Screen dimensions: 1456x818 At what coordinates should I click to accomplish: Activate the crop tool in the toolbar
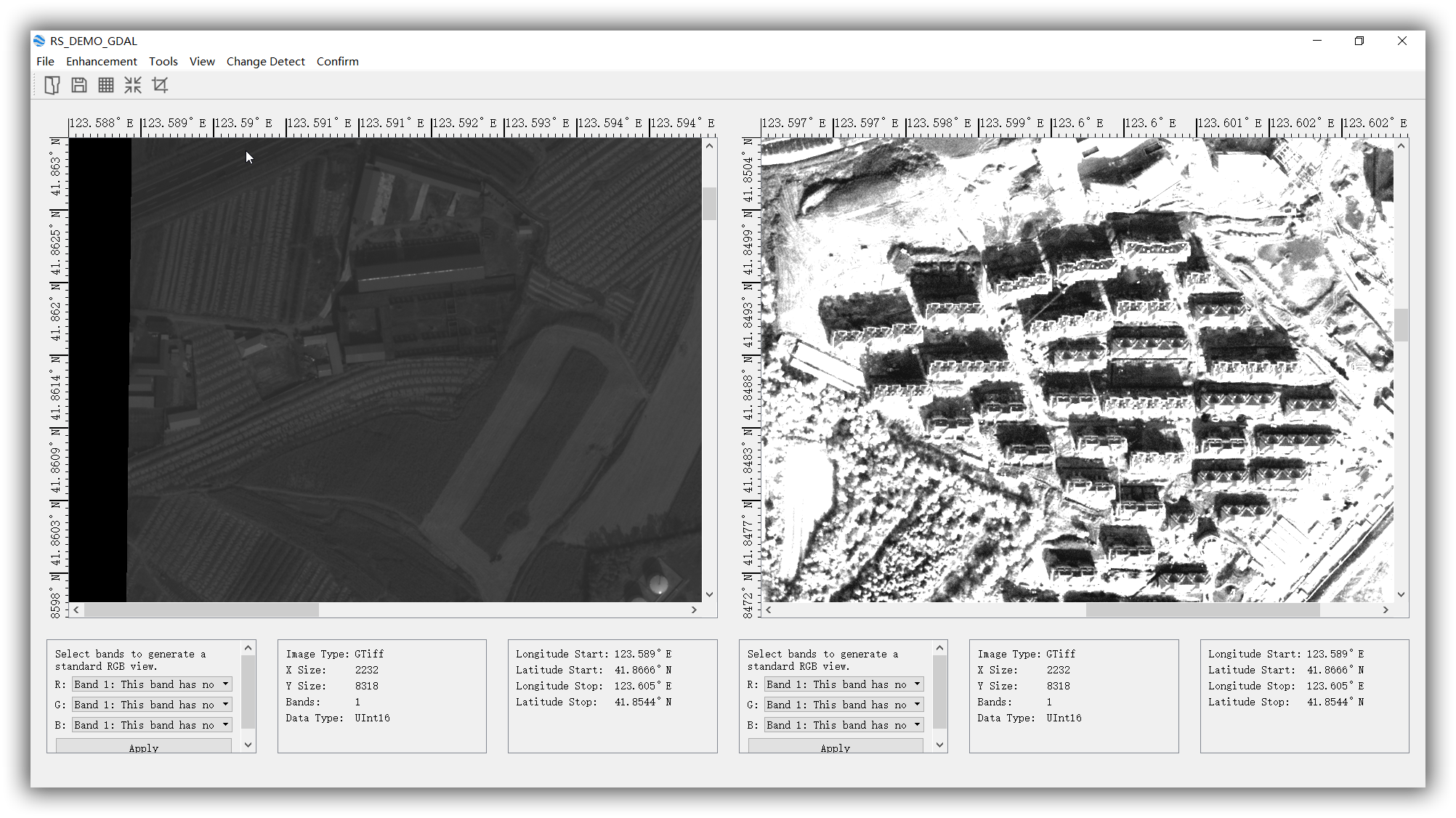click(160, 85)
